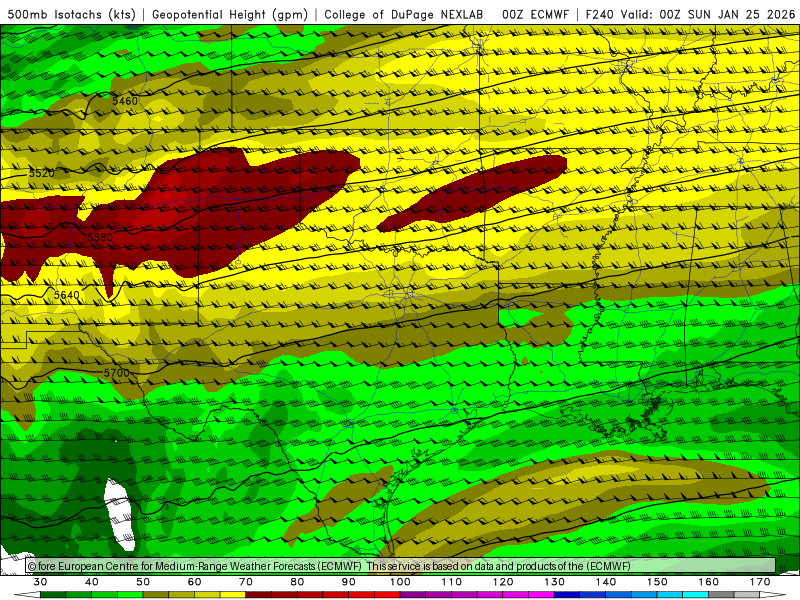Screen dimensions: 800x600
Task: Click the 140 value on the color scale
Action: tap(606, 582)
